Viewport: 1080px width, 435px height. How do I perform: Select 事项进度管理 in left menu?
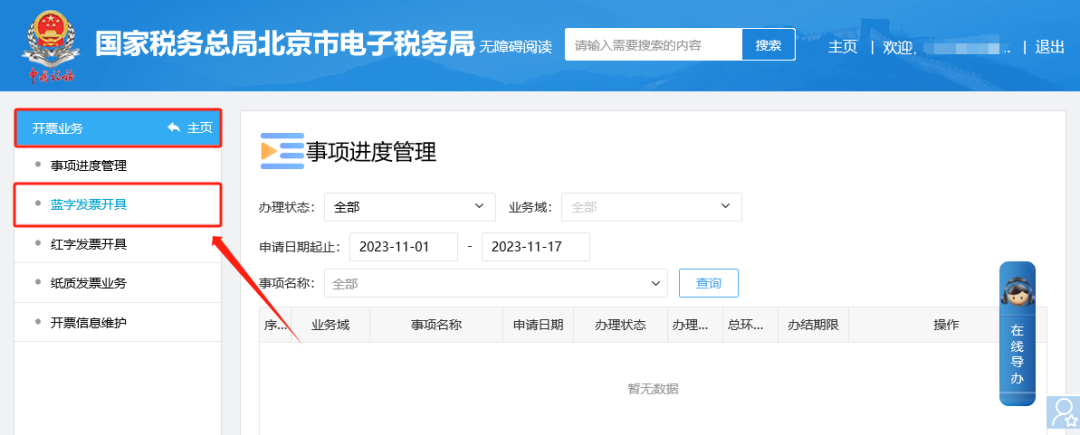[89, 166]
